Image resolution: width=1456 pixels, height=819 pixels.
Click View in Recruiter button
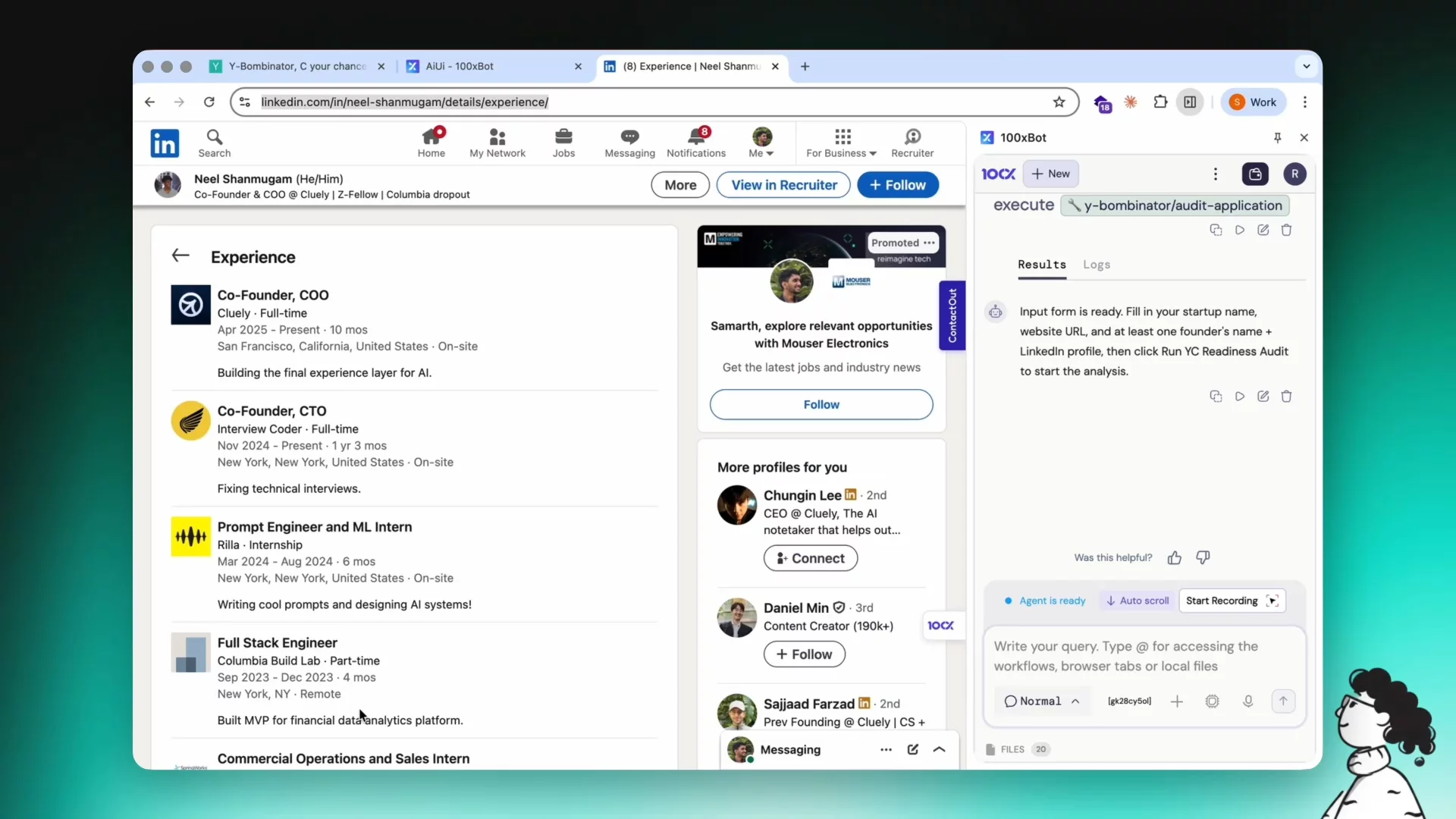[783, 185]
